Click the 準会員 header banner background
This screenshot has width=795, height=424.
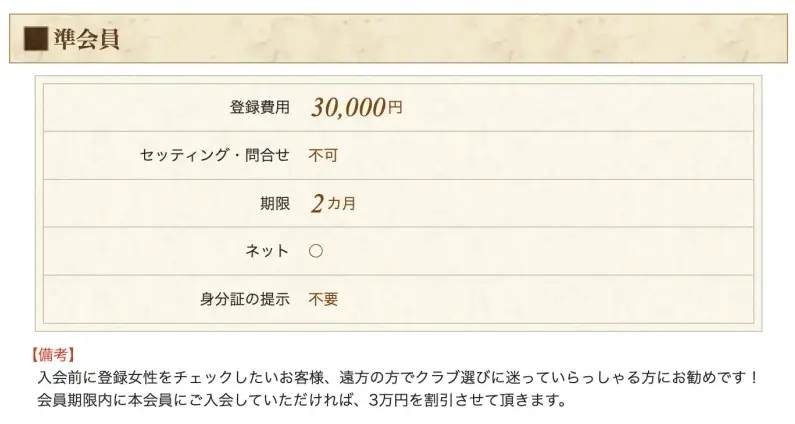(398, 39)
